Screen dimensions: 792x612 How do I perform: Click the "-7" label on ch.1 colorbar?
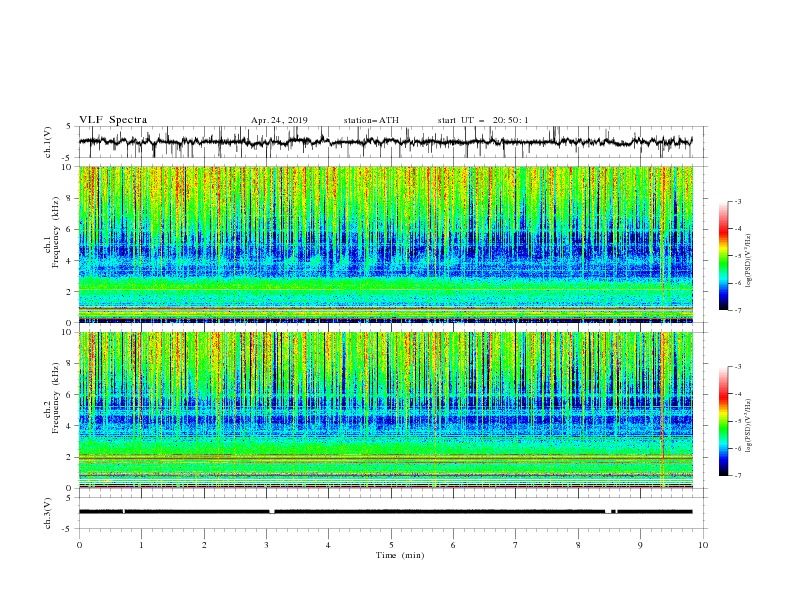pyautogui.click(x=737, y=310)
